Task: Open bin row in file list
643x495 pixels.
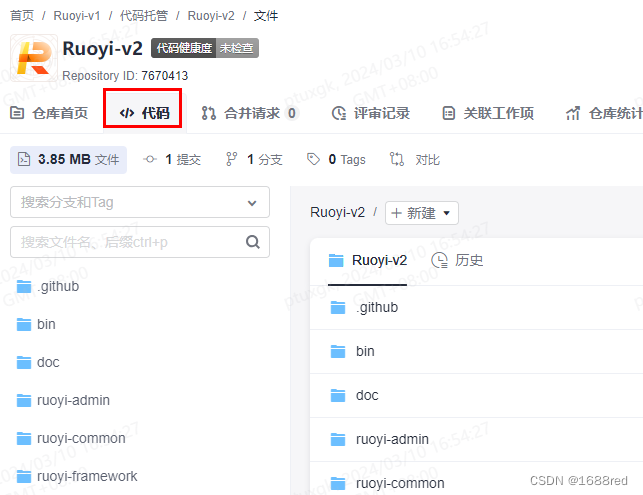Action: [476, 351]
